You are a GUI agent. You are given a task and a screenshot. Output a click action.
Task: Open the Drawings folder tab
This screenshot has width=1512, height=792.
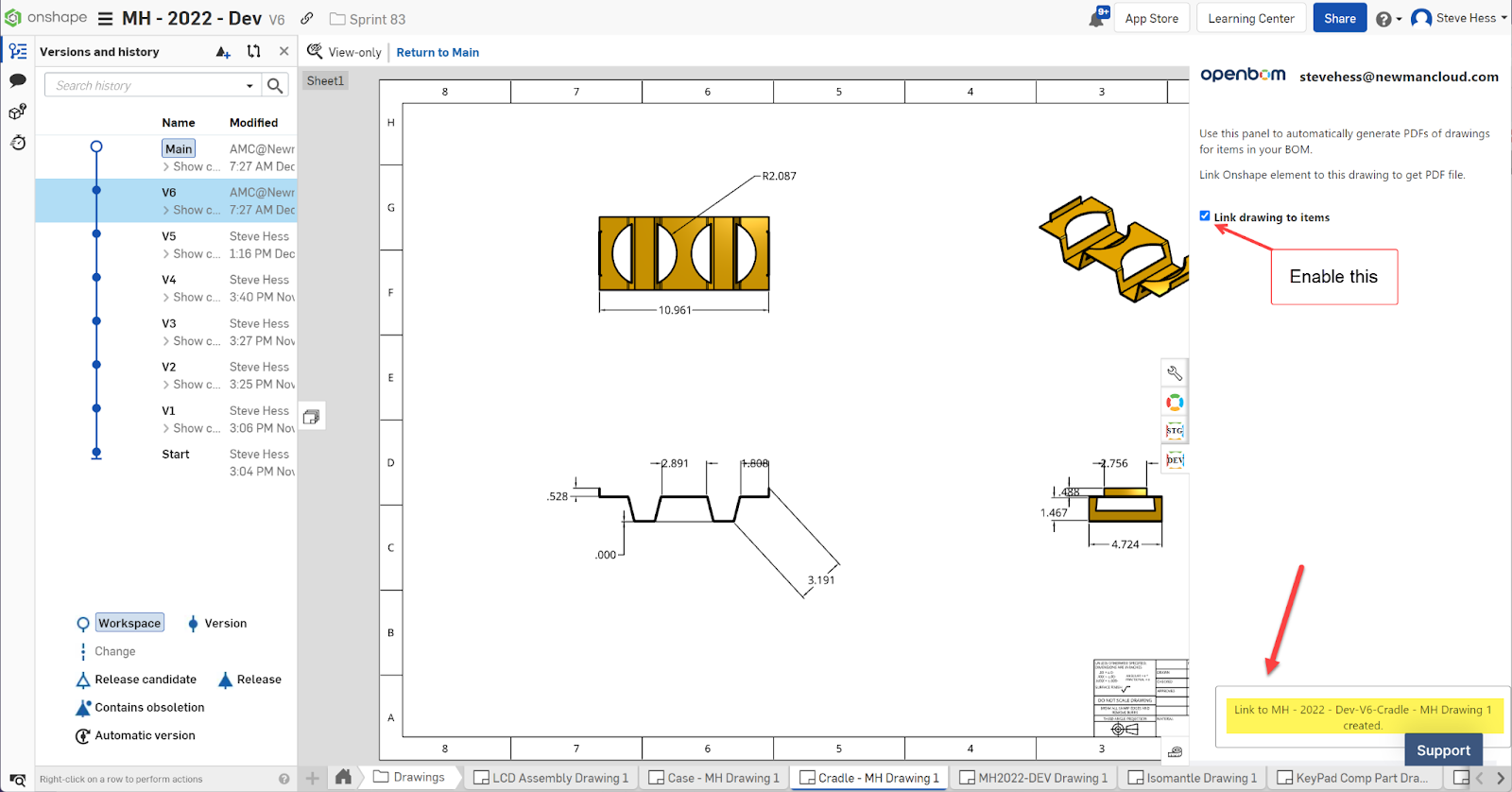(409, 777)
